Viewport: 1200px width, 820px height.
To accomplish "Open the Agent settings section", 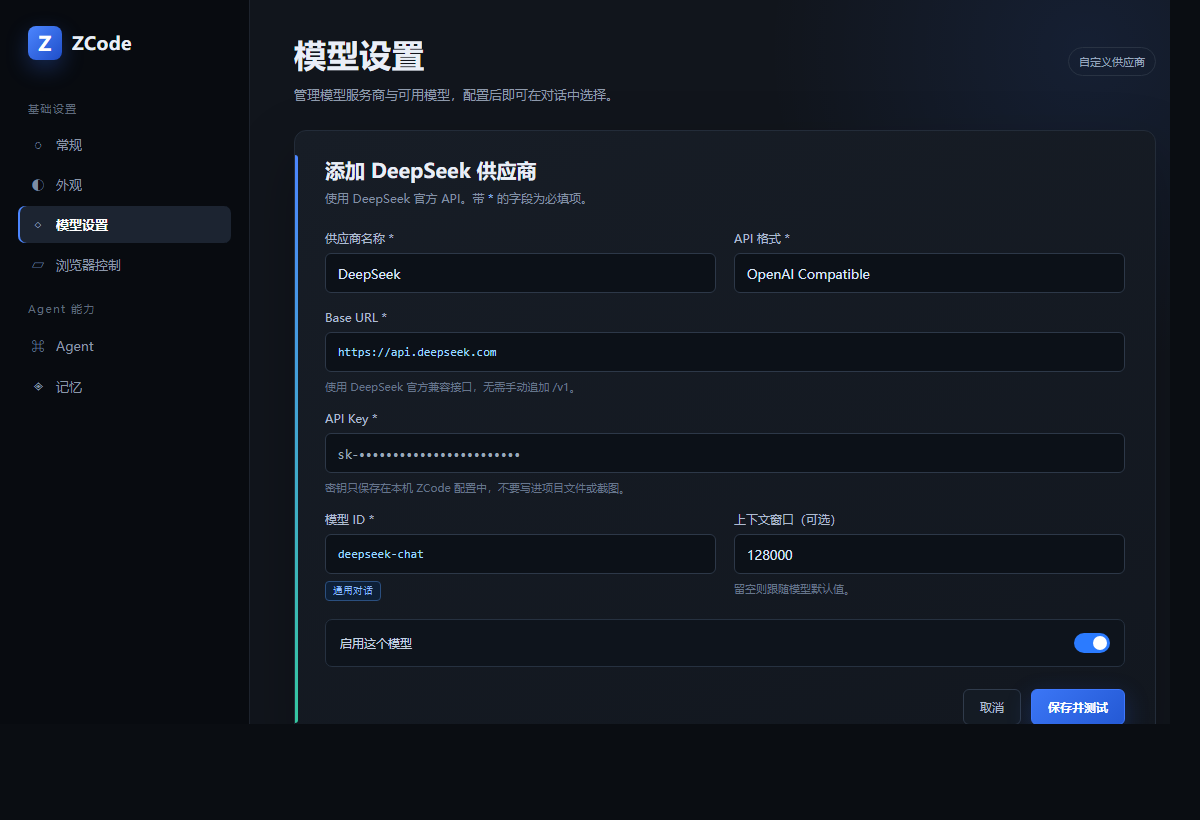I will [x=124, y=346].
